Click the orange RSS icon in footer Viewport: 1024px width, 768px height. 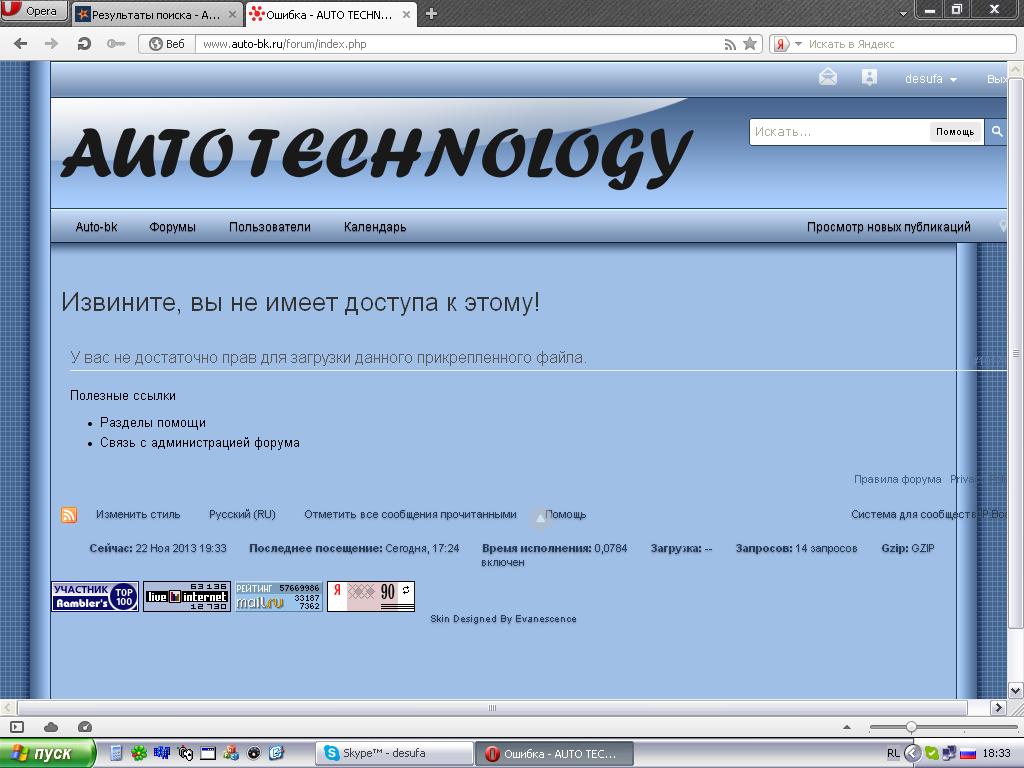pos(69,515)
